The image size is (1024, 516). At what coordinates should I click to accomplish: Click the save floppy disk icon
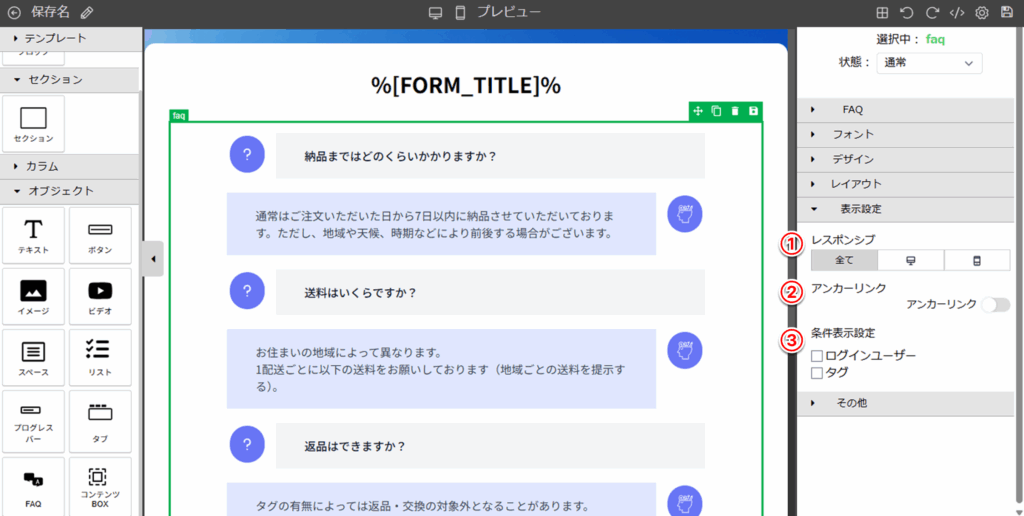point(1006,13)
